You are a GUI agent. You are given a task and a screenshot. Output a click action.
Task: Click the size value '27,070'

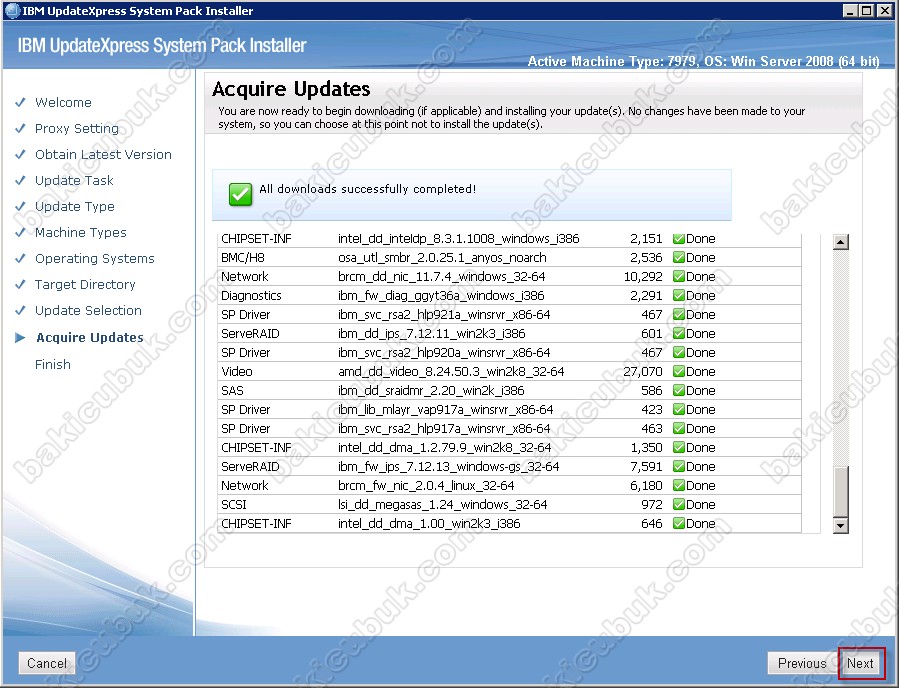tap(643, 372)
